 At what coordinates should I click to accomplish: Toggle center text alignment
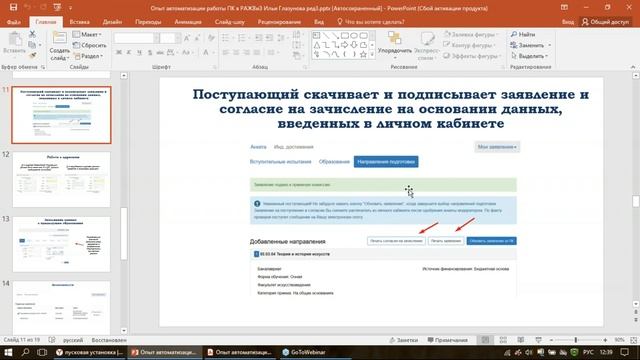(236, 52)
